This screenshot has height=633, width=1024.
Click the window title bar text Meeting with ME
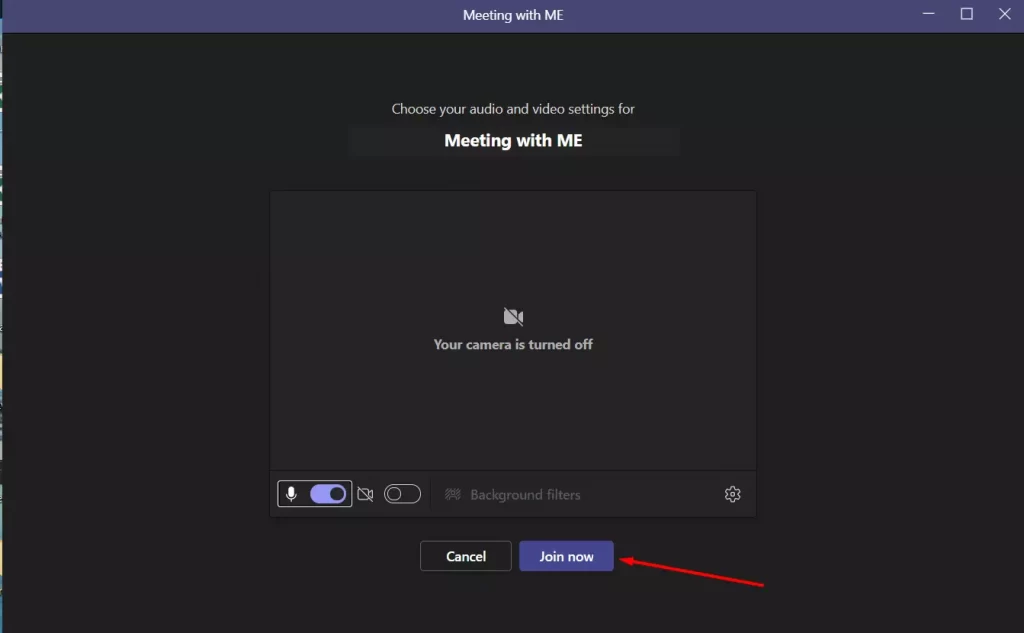tap(513, 15)
